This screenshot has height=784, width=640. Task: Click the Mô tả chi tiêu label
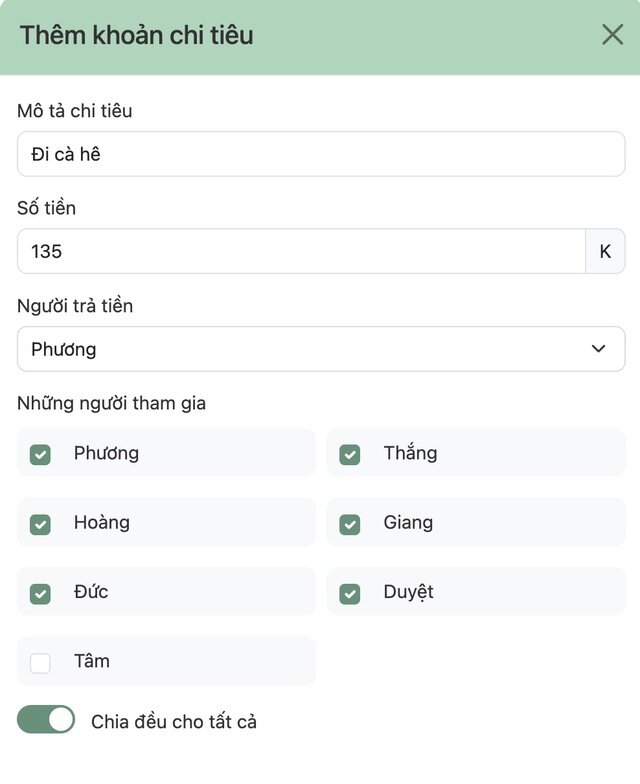click(75, 111)
